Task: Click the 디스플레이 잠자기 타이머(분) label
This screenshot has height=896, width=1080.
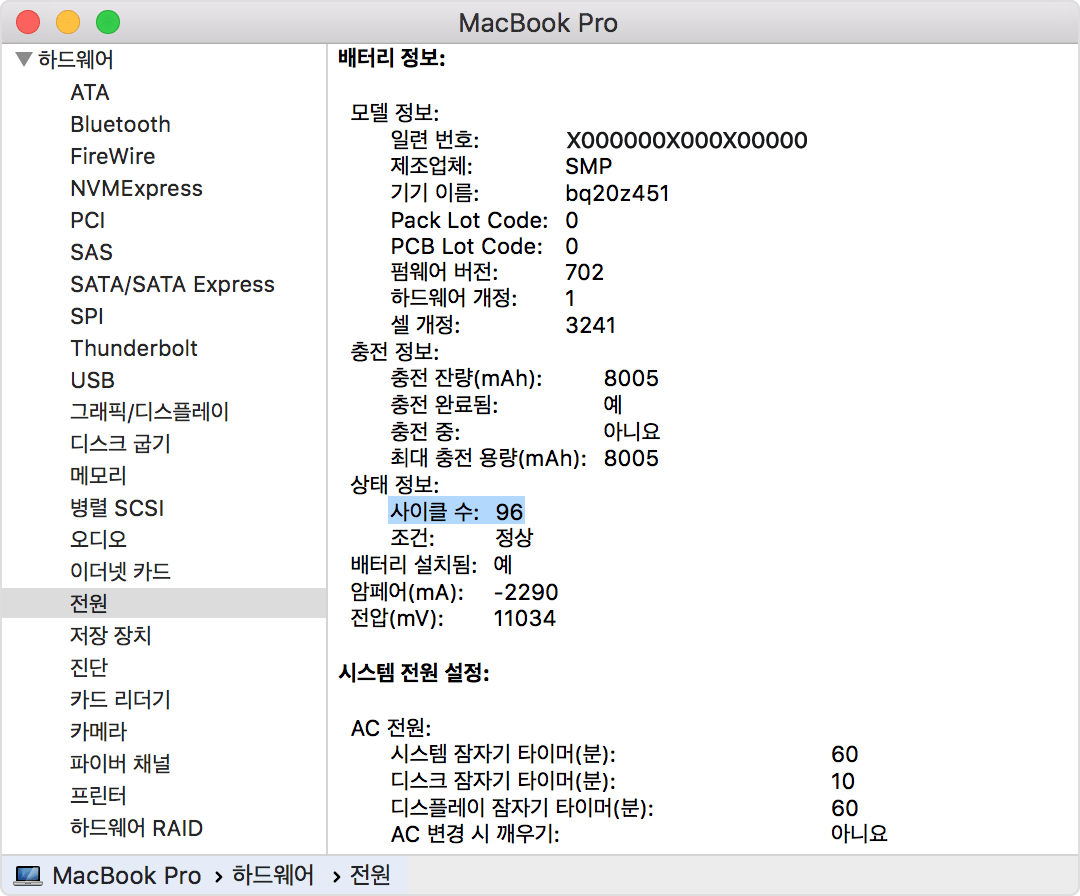Action: tap(521, 807)
